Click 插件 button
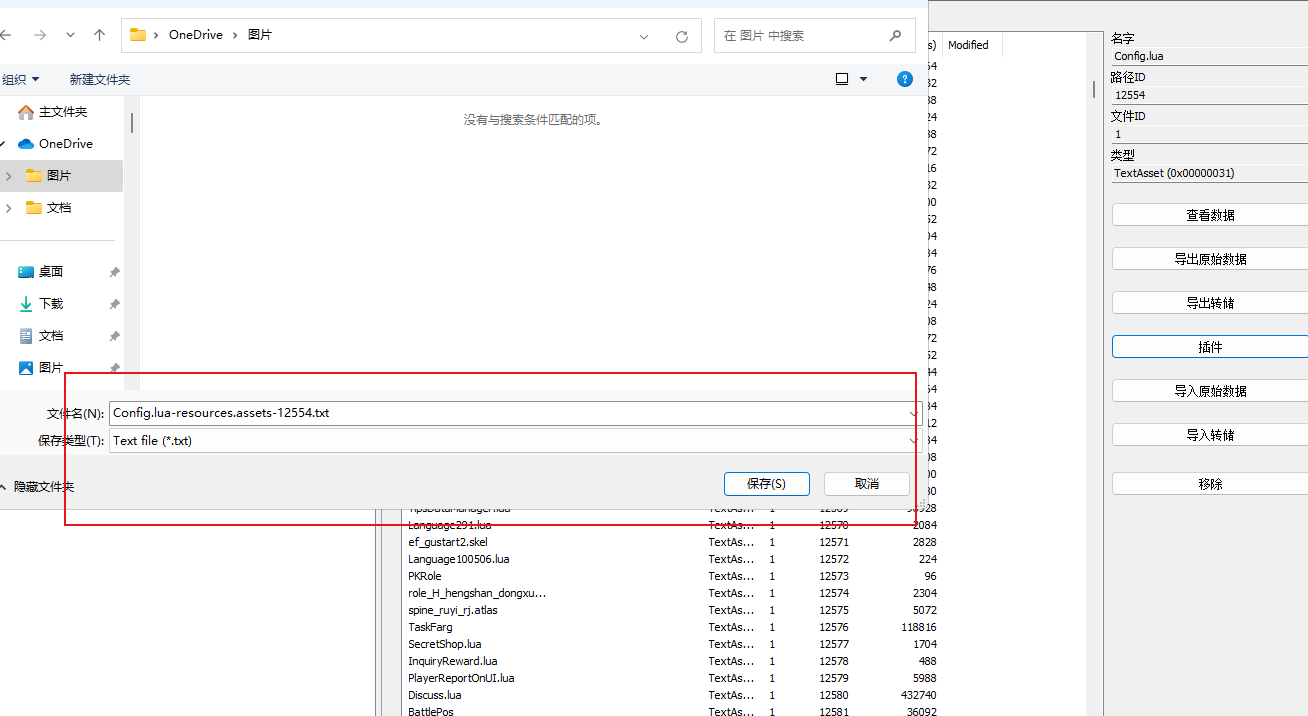This screenshot has height=716, width=1308. pos(1210,346)
